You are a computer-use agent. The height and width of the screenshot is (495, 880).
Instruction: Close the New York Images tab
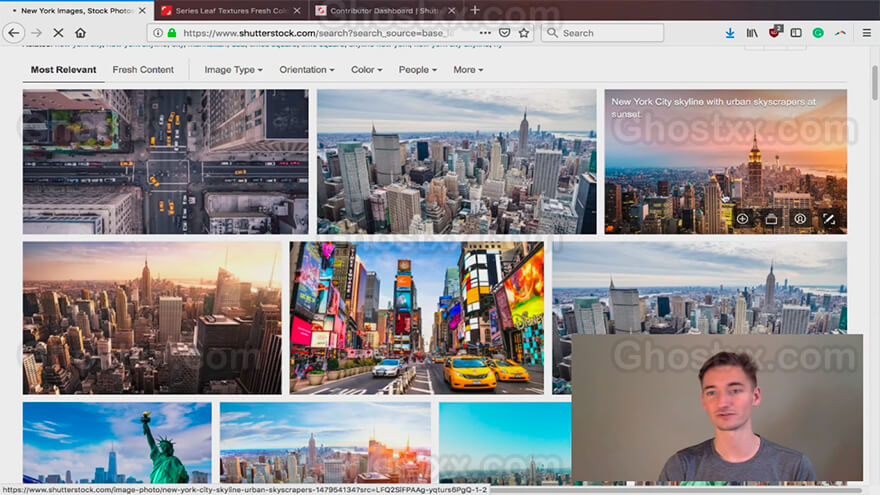[x=142, y=11]
